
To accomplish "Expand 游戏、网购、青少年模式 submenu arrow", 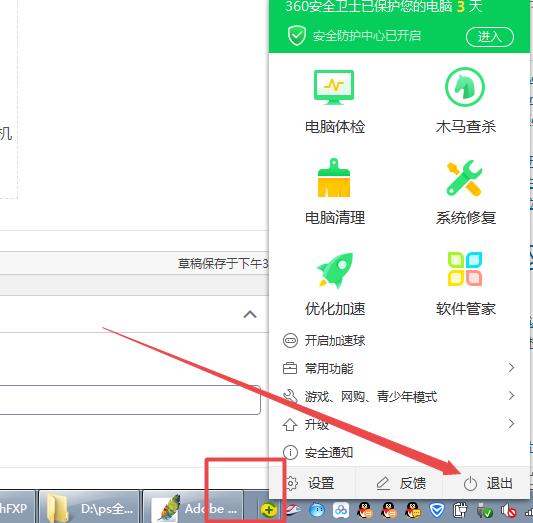I will (511, 395).
